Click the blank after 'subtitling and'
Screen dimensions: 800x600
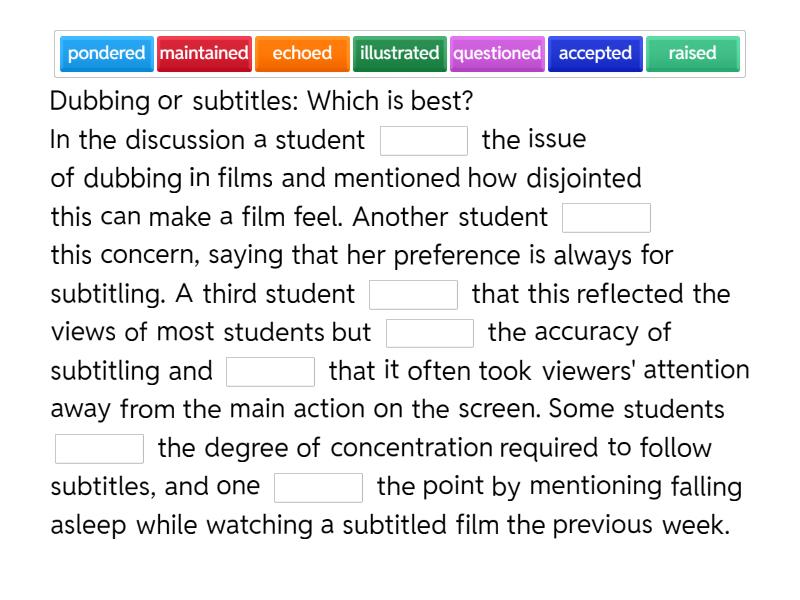coord(270,372)
